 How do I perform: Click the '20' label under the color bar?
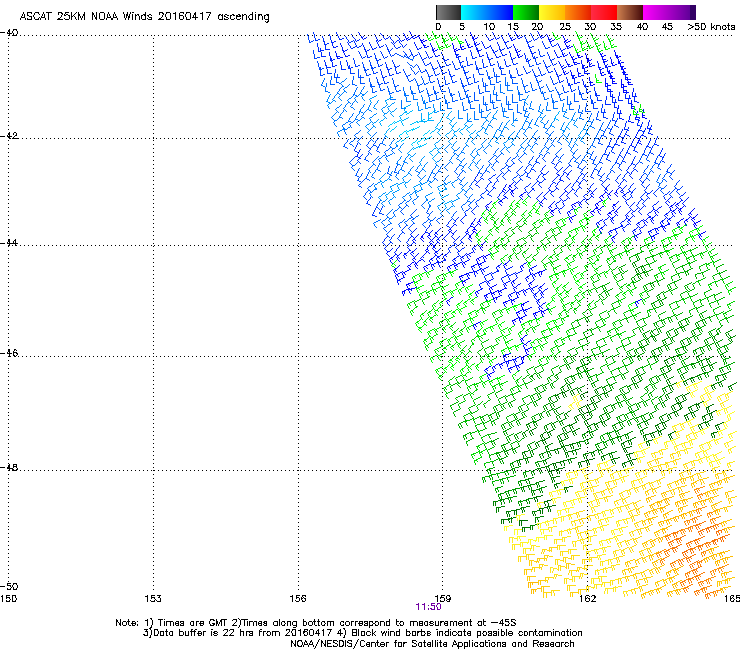click(537, 26)
